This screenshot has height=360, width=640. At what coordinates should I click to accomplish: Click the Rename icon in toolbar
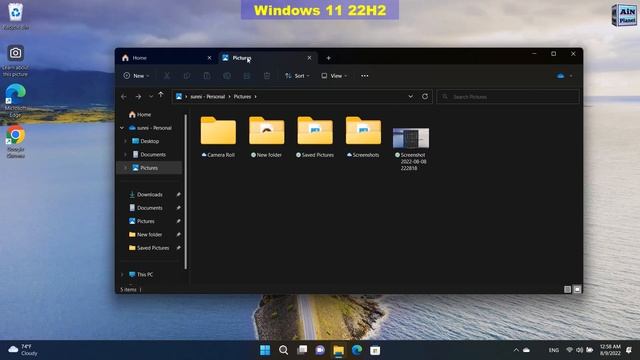click(227, 76)
